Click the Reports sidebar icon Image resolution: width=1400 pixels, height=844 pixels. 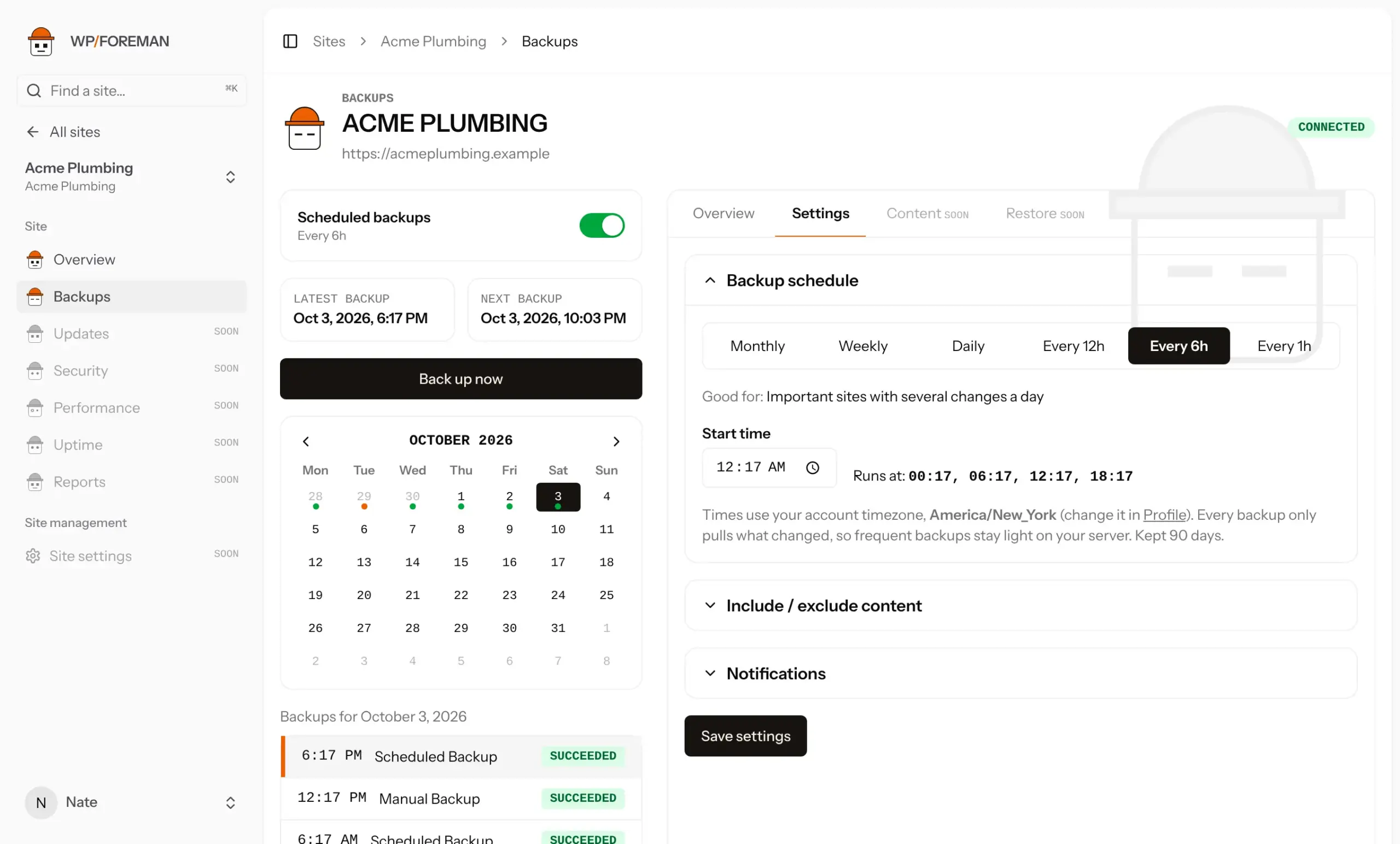tap(34, 482)
